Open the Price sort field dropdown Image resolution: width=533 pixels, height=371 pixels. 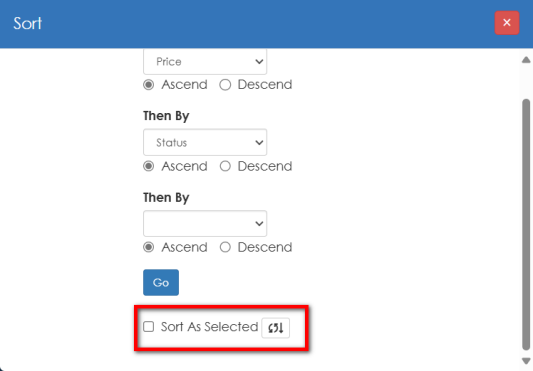[205, 62]
